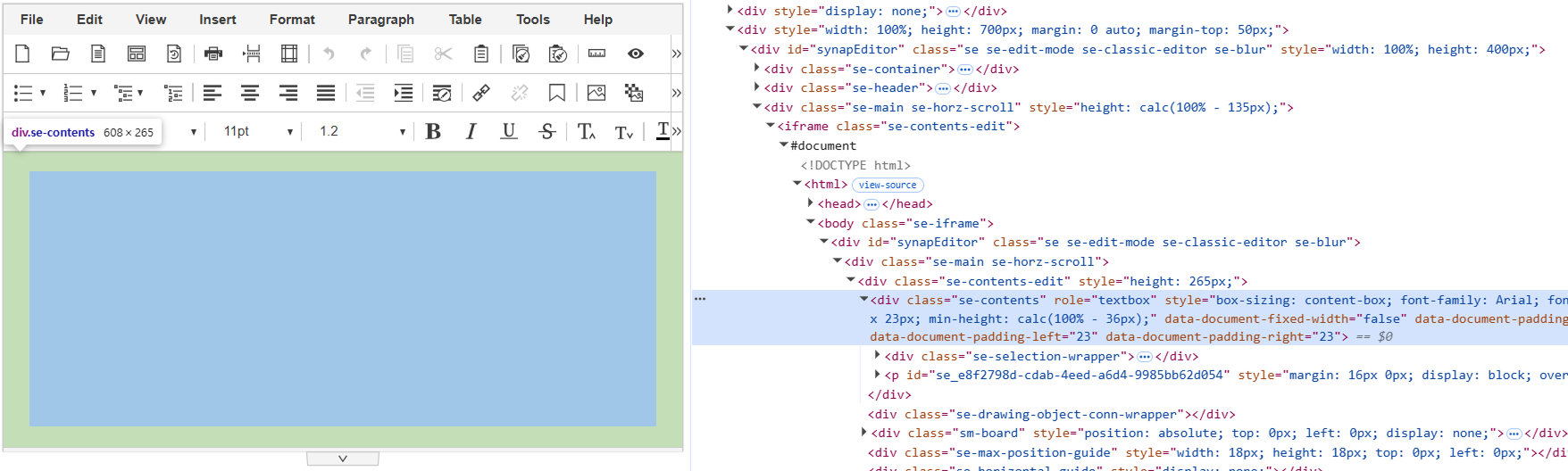Expand the se-selection-wrapper div node

[x=877, y=355]
